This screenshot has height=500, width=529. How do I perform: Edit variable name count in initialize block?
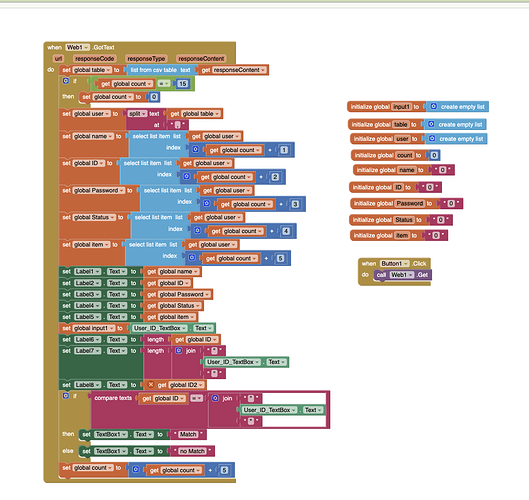[405, 155]
